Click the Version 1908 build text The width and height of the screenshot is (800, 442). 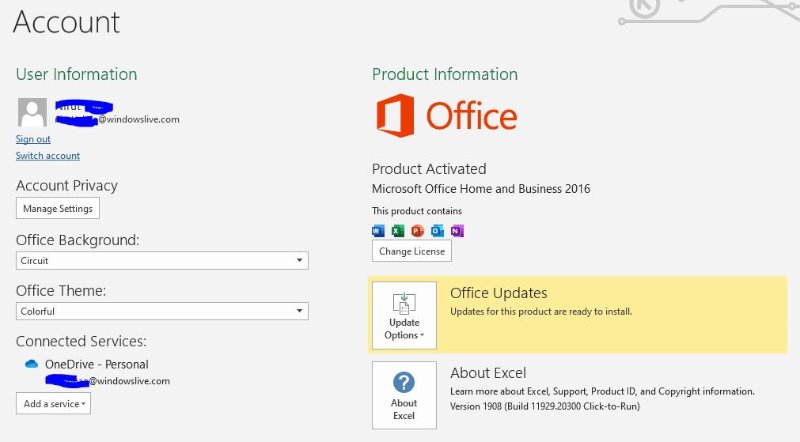click(x=545, y=407)
